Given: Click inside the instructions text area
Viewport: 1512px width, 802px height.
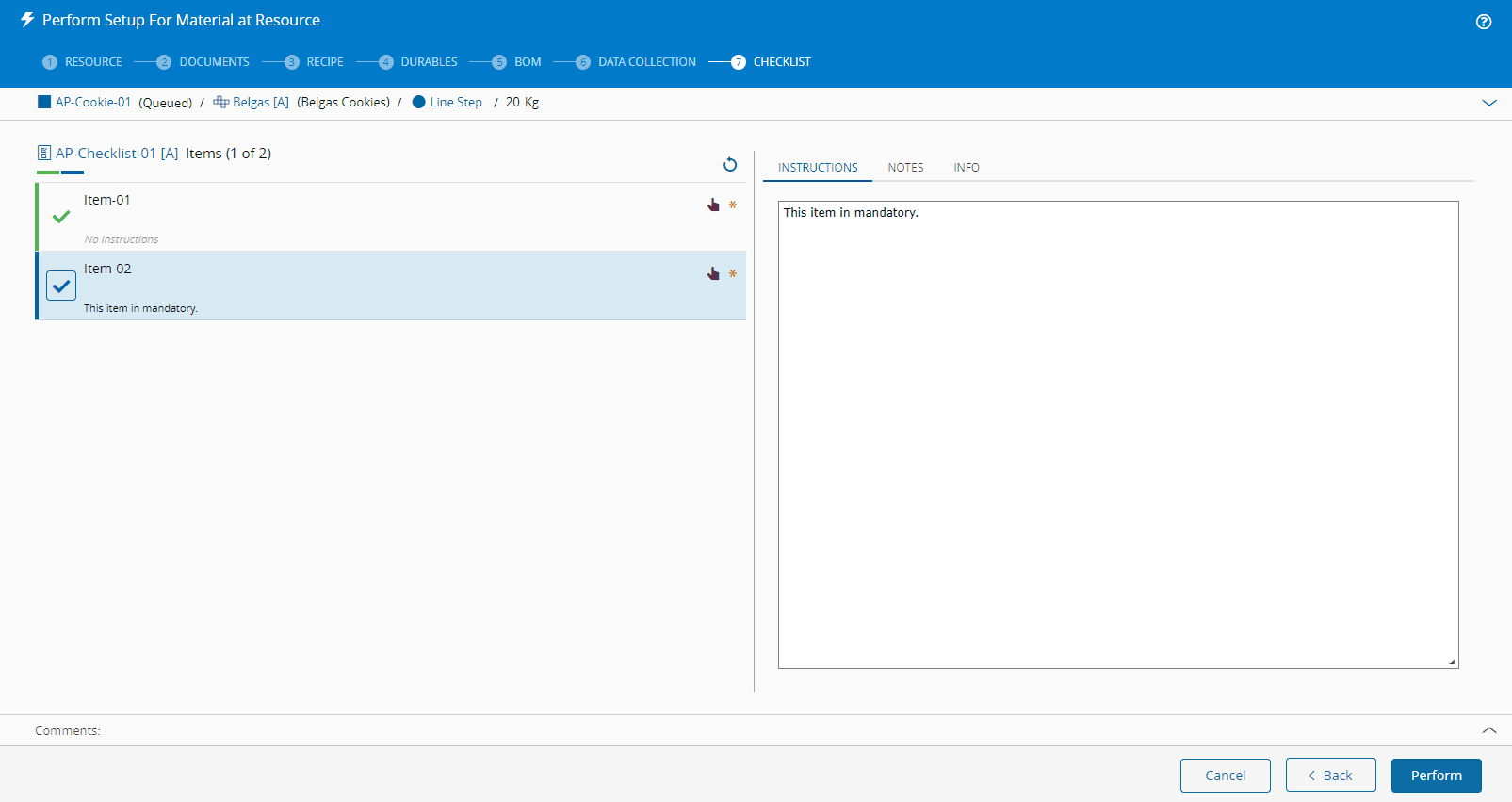Looking at the screenshot, I should 1117,434.
